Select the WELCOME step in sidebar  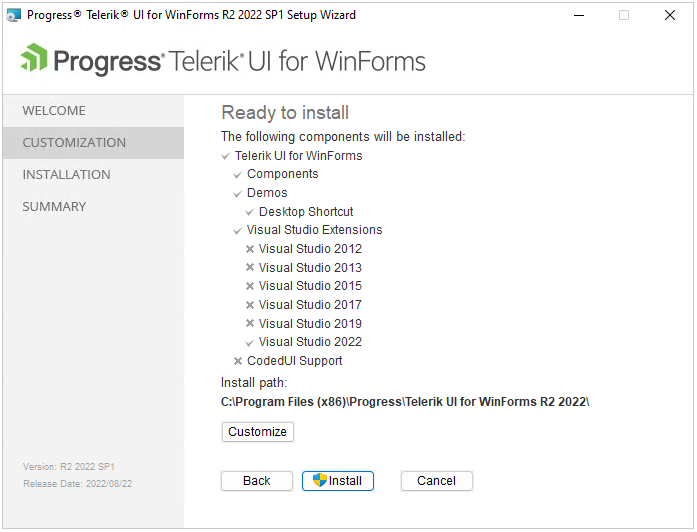click(93, 111)
